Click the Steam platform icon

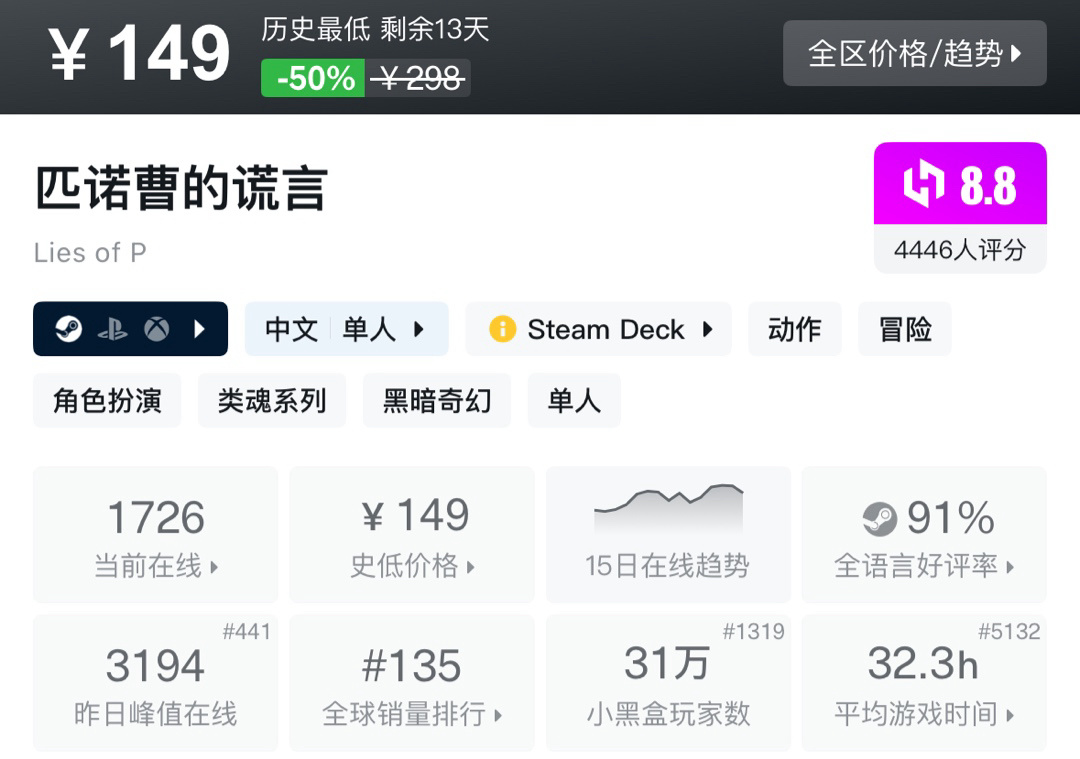[69, 329]
